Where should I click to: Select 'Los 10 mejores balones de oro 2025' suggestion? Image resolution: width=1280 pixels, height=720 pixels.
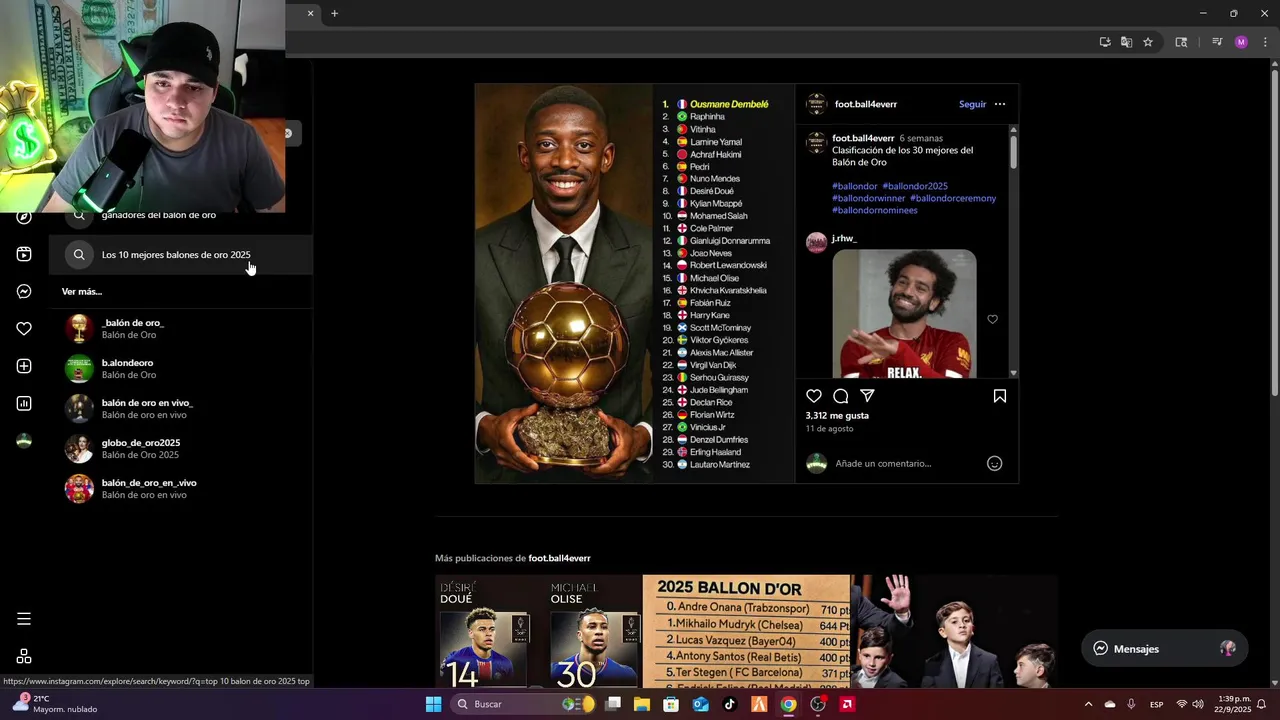(181, 254)
